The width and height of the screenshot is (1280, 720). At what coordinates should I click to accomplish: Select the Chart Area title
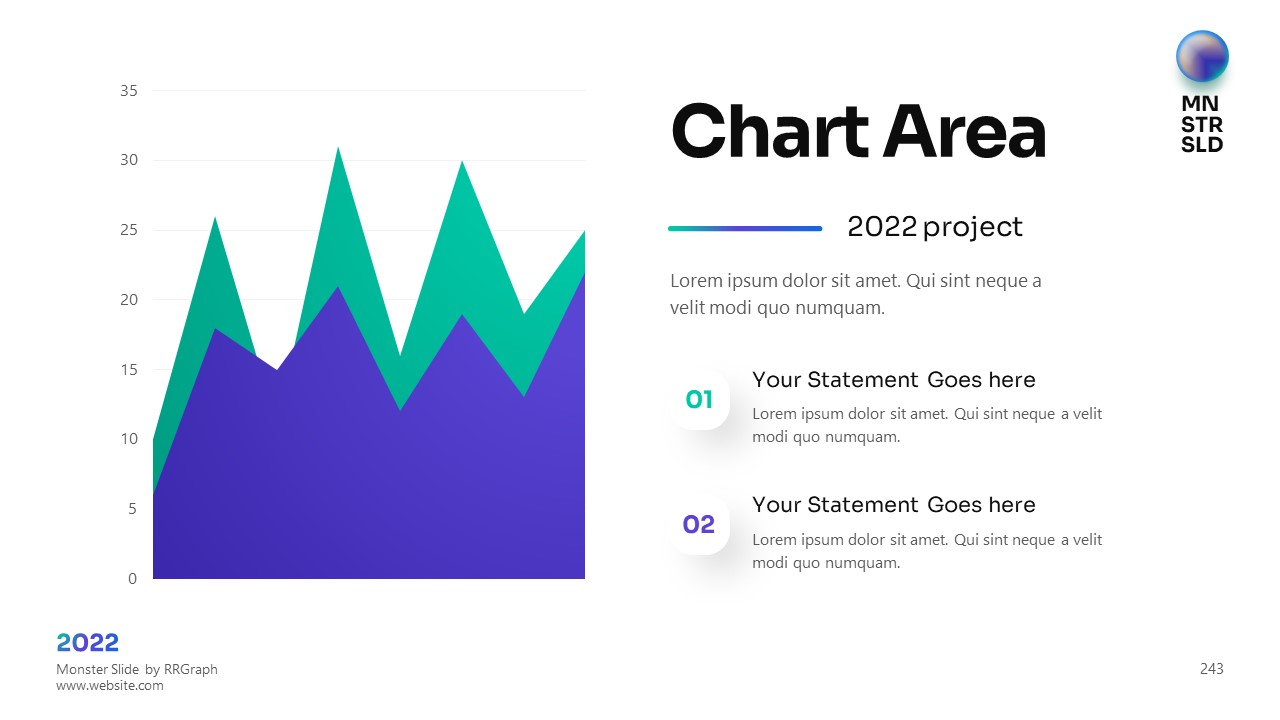tap(858, 132)
